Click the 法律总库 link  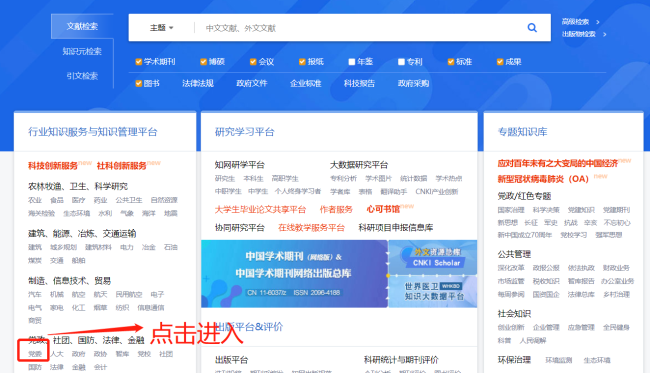pos(581,295)
